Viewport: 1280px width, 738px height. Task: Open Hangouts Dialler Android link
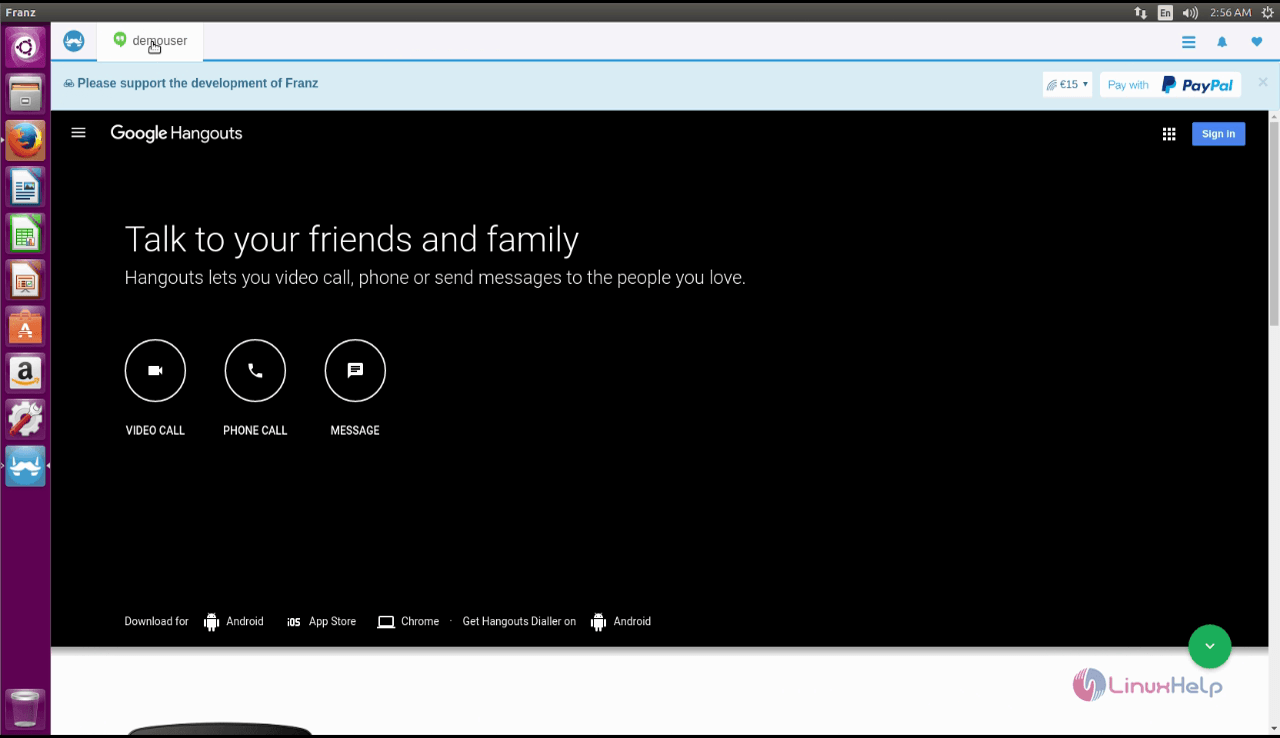click(621, 622)
